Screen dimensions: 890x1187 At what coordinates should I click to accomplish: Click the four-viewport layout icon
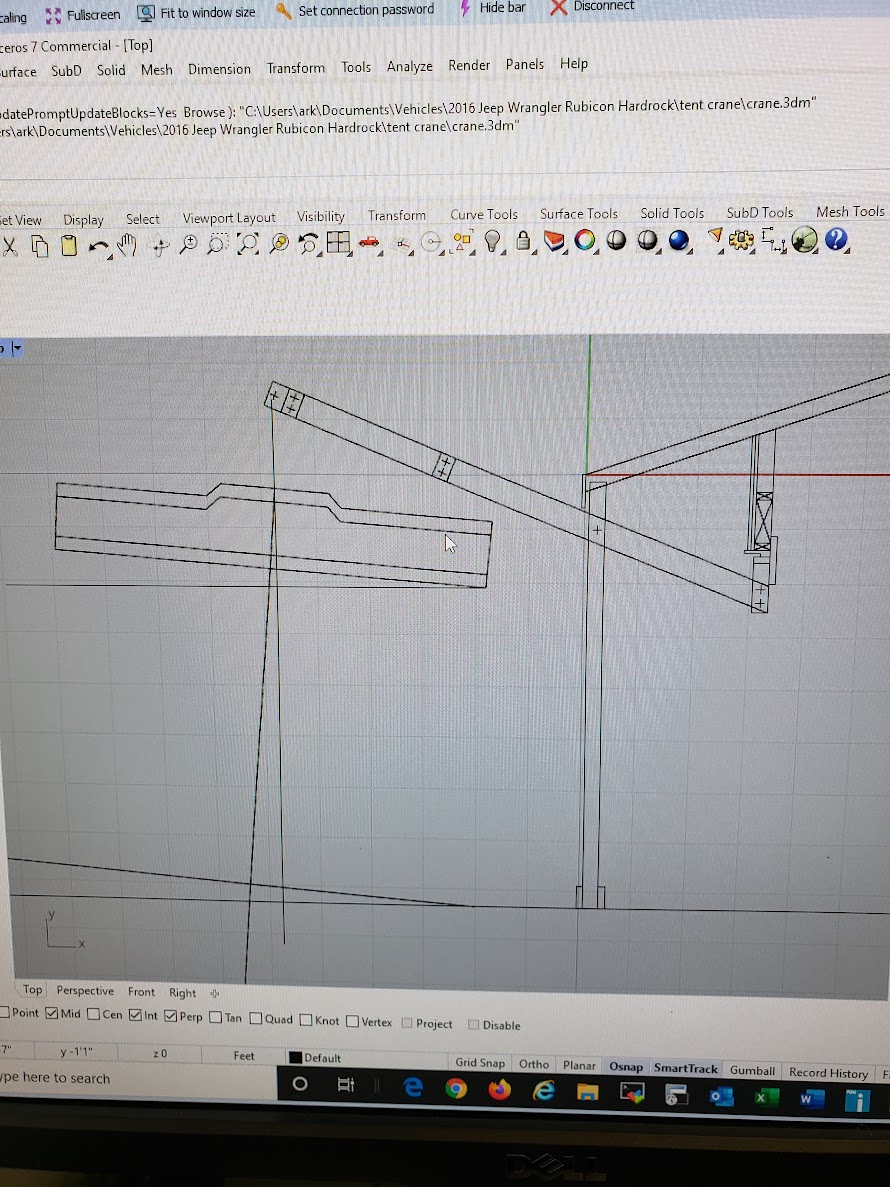click(x=339, y=243)
